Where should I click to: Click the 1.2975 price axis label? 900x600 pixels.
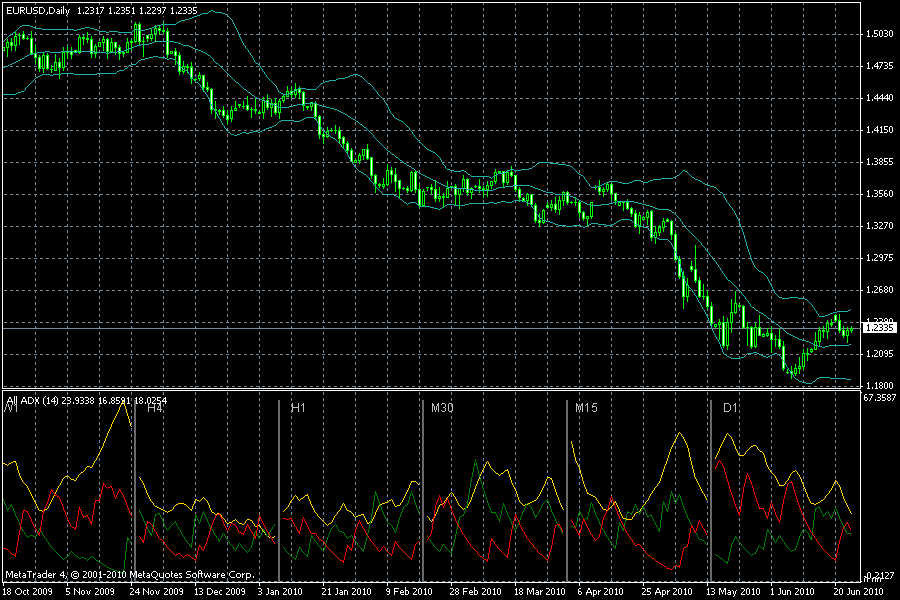(x=880, y=258)
